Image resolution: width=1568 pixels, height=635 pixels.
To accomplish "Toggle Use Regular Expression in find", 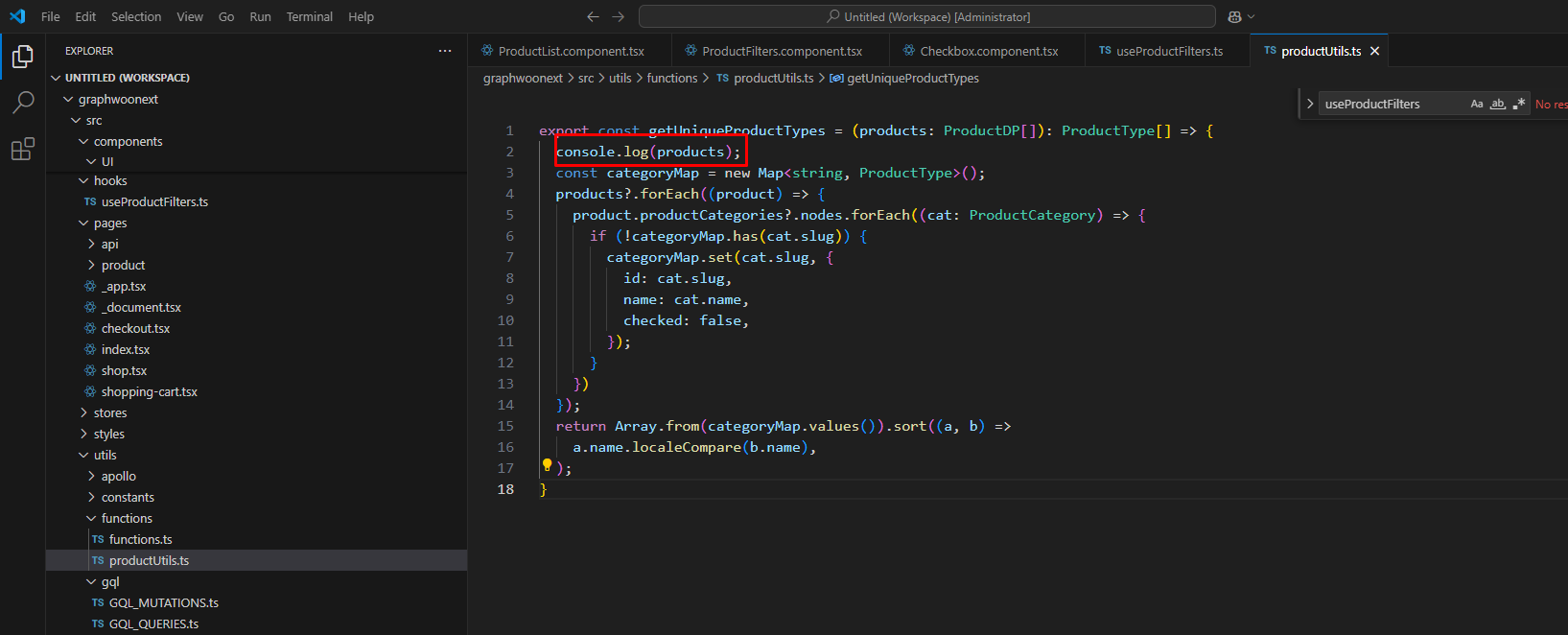I will tap(1518, 104).
